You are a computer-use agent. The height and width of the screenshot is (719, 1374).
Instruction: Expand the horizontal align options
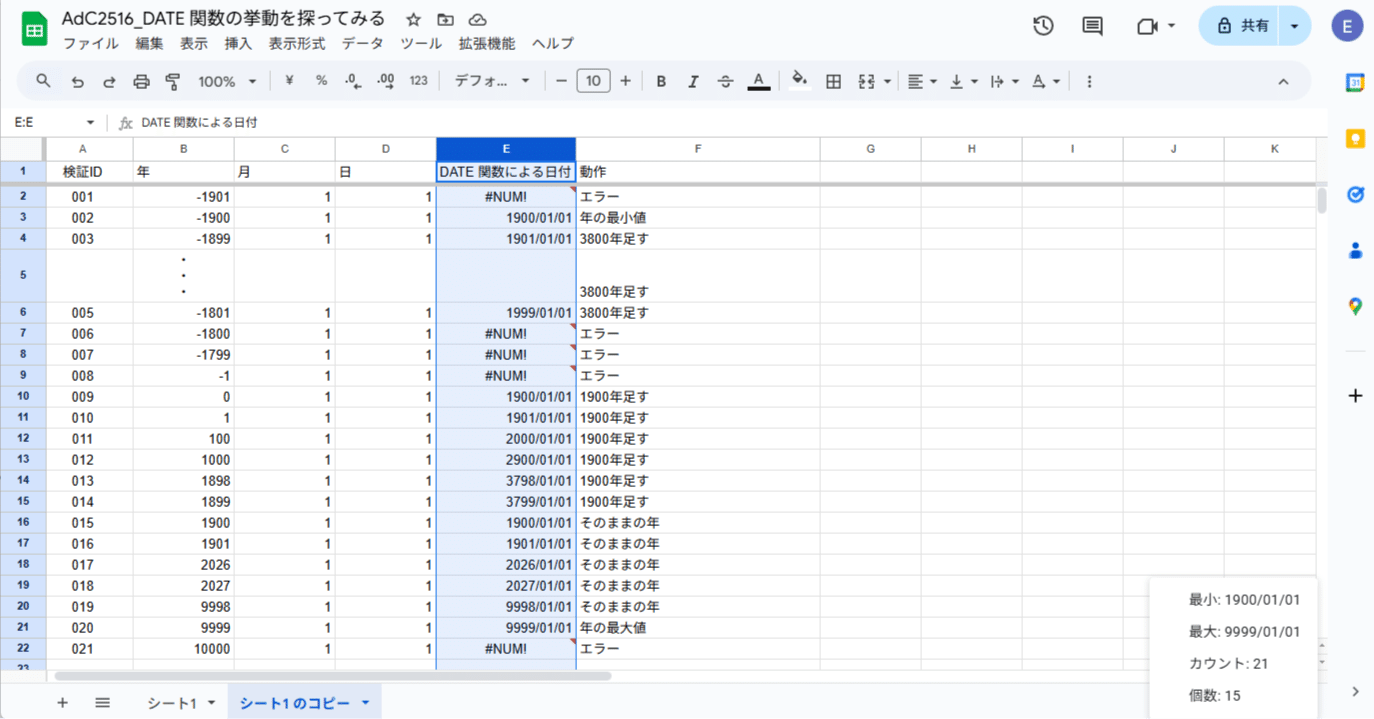click(x=932, y=80)
